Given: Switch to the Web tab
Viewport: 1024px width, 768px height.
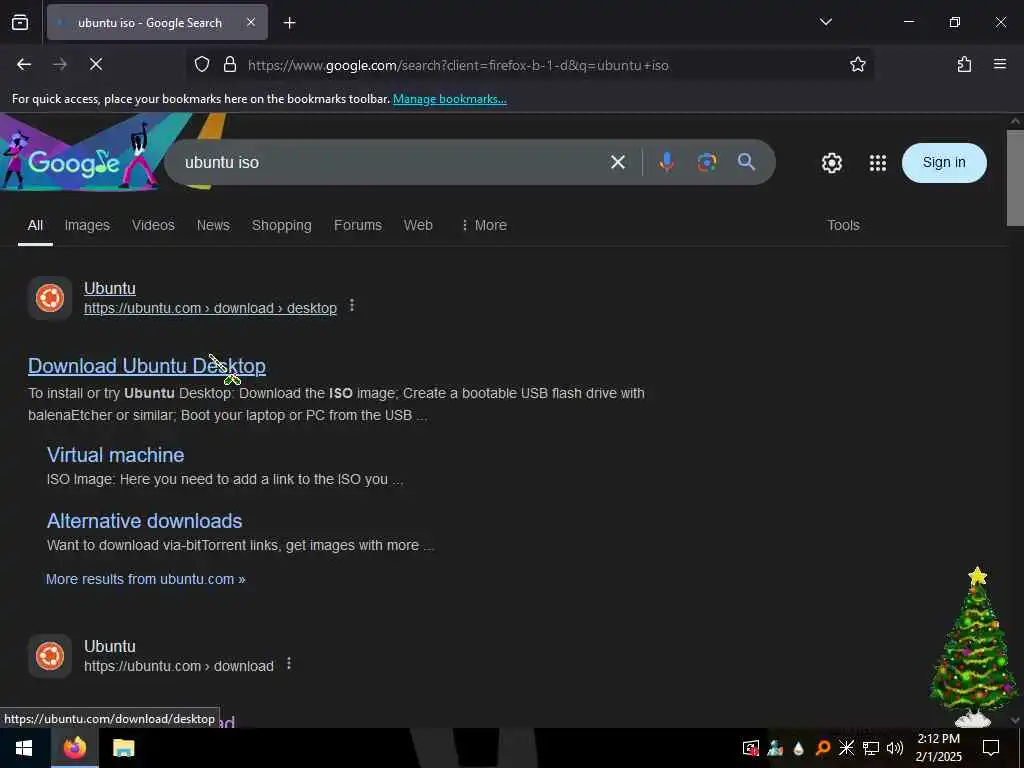Looking at the screenshot, I should [x=418, y=225].
